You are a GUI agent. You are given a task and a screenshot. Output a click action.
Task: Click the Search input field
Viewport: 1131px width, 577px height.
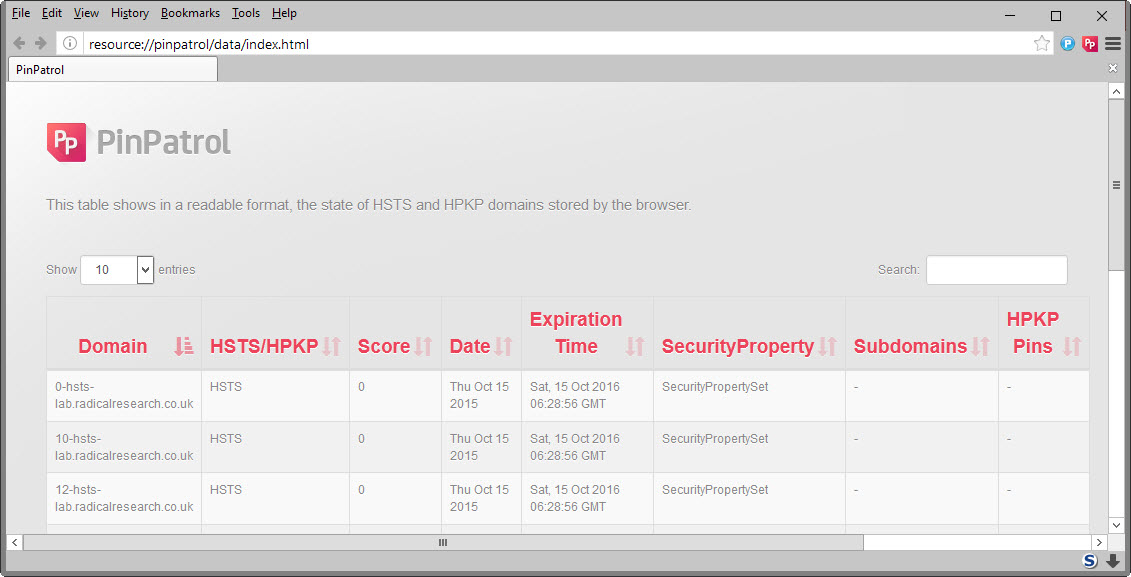coord(997,270)
